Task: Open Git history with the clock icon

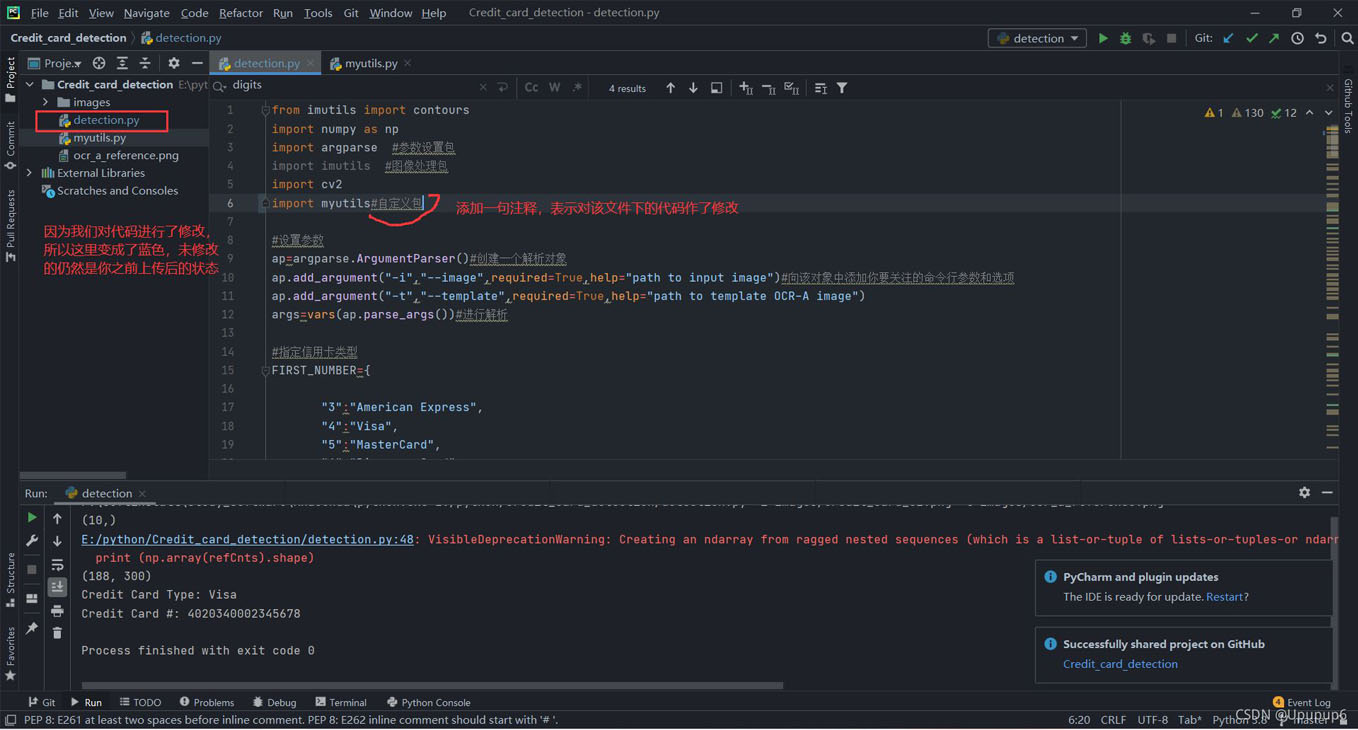Action: (1297, 38)
